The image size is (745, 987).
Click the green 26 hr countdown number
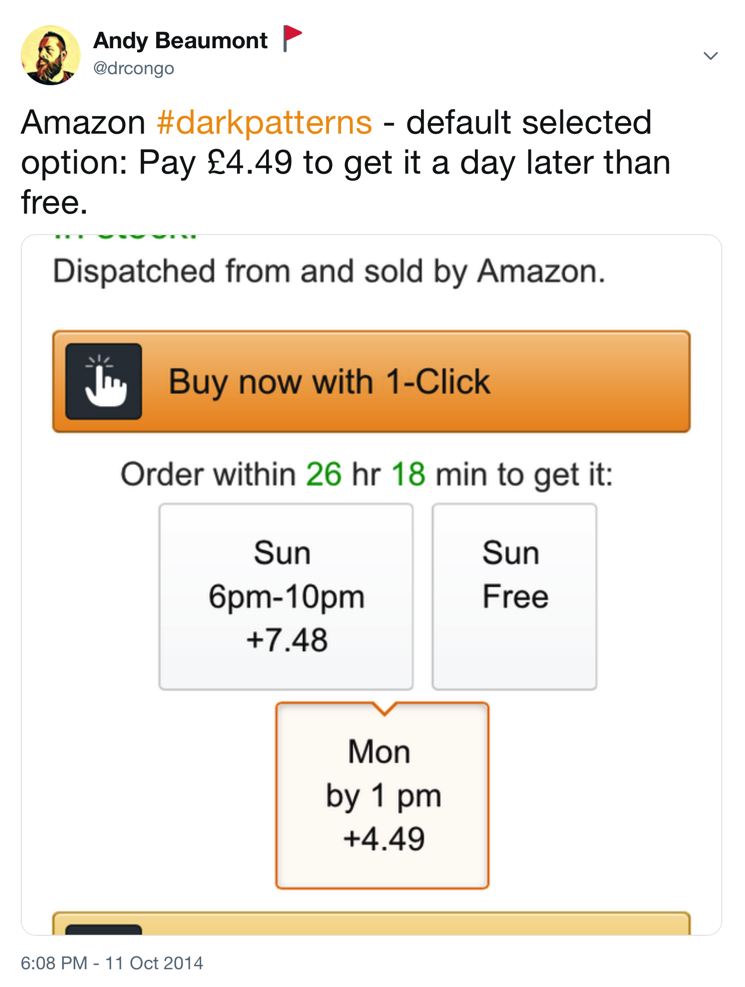click(323, 474)
